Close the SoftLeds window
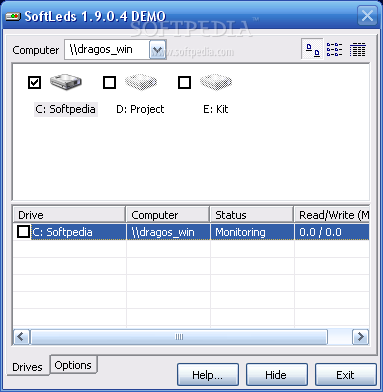 [367, 16]
